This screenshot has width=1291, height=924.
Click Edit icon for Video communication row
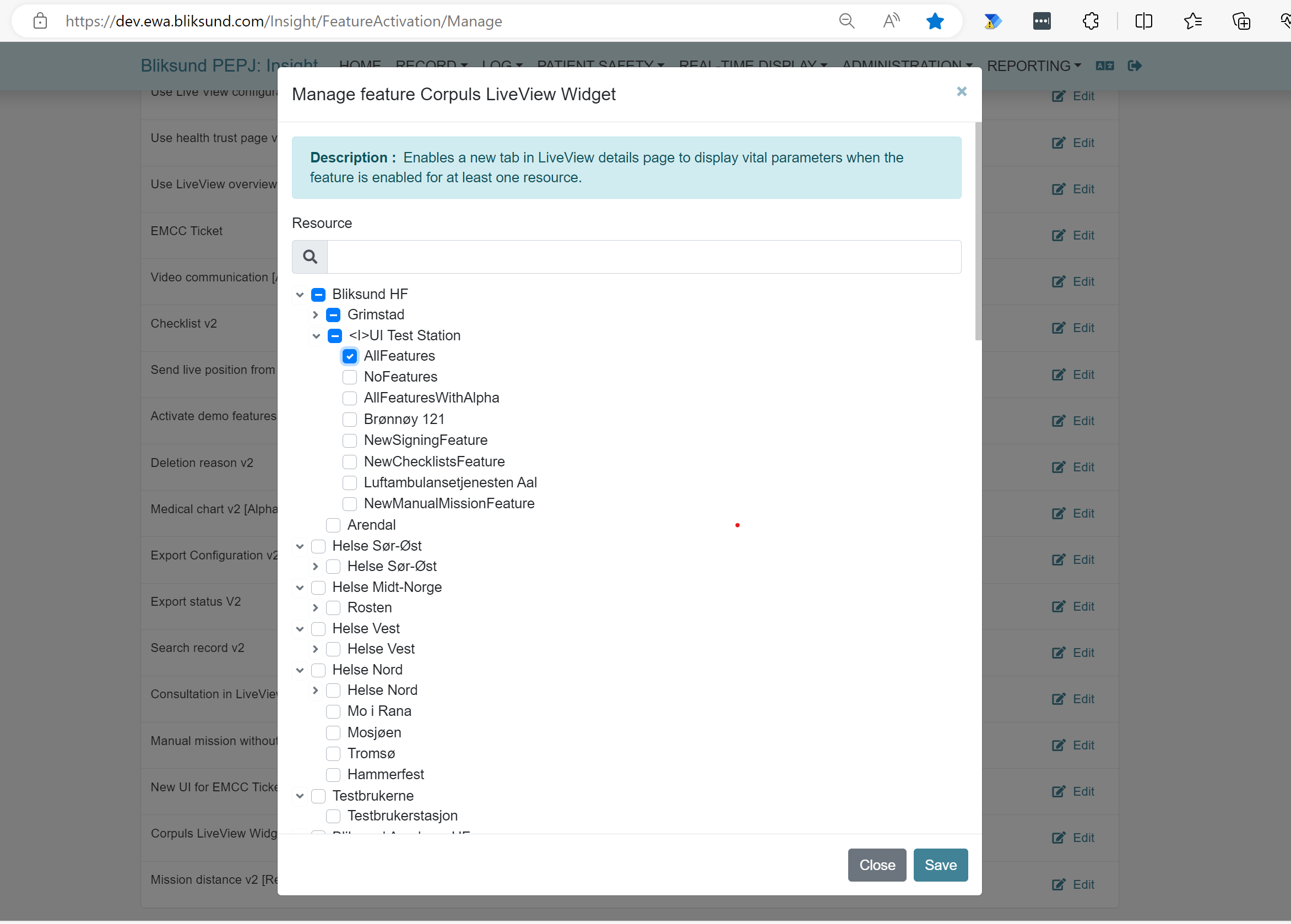coord(1057,281)
